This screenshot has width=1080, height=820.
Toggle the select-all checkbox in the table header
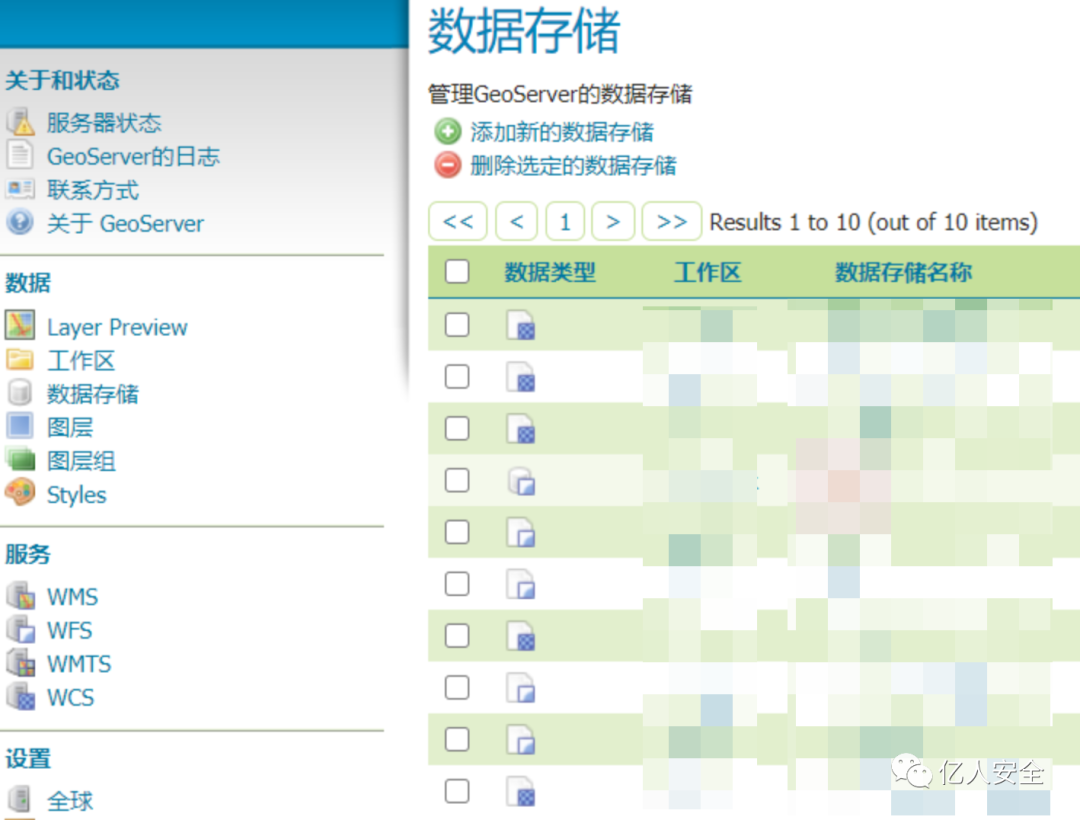pyautogui.click(x=457, y=271)
